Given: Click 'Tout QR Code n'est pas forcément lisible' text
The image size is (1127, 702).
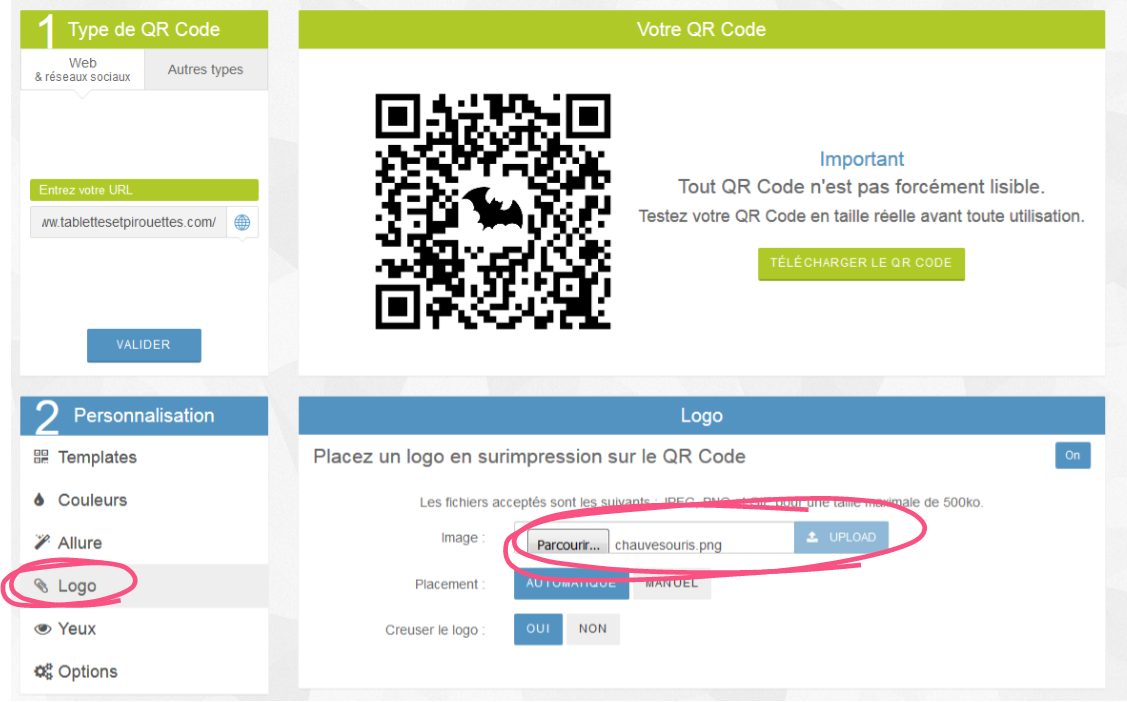Looking at the screenshot, I should 861,187.
